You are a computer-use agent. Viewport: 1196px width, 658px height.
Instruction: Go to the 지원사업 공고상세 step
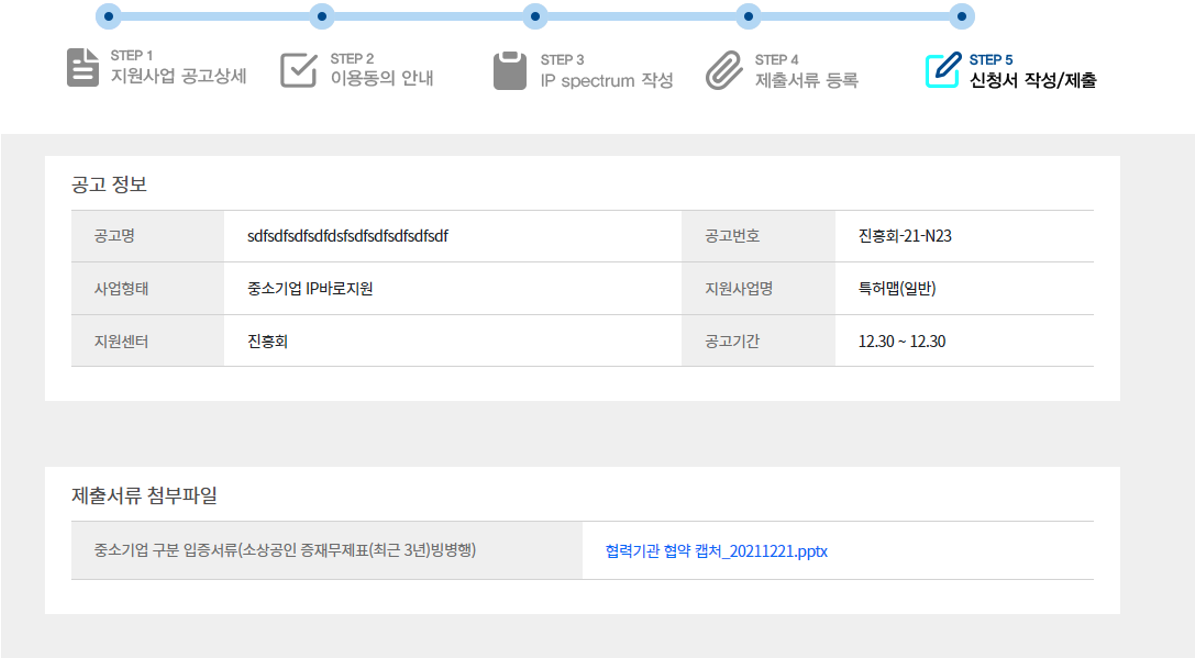pyautogui.click(x=178, y=78)
